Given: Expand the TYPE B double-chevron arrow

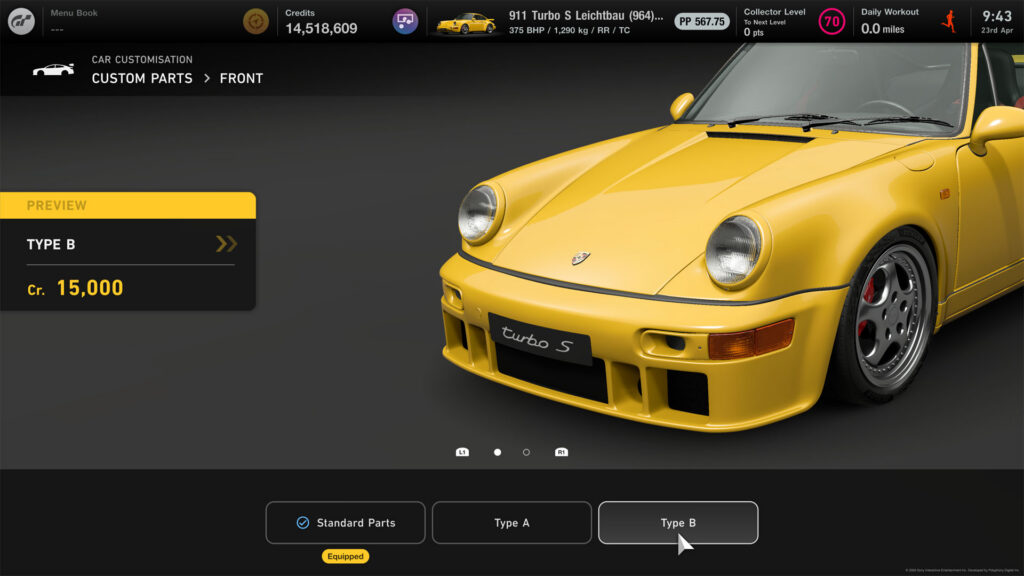Looking at the screenshot, I should coord(226,244).
